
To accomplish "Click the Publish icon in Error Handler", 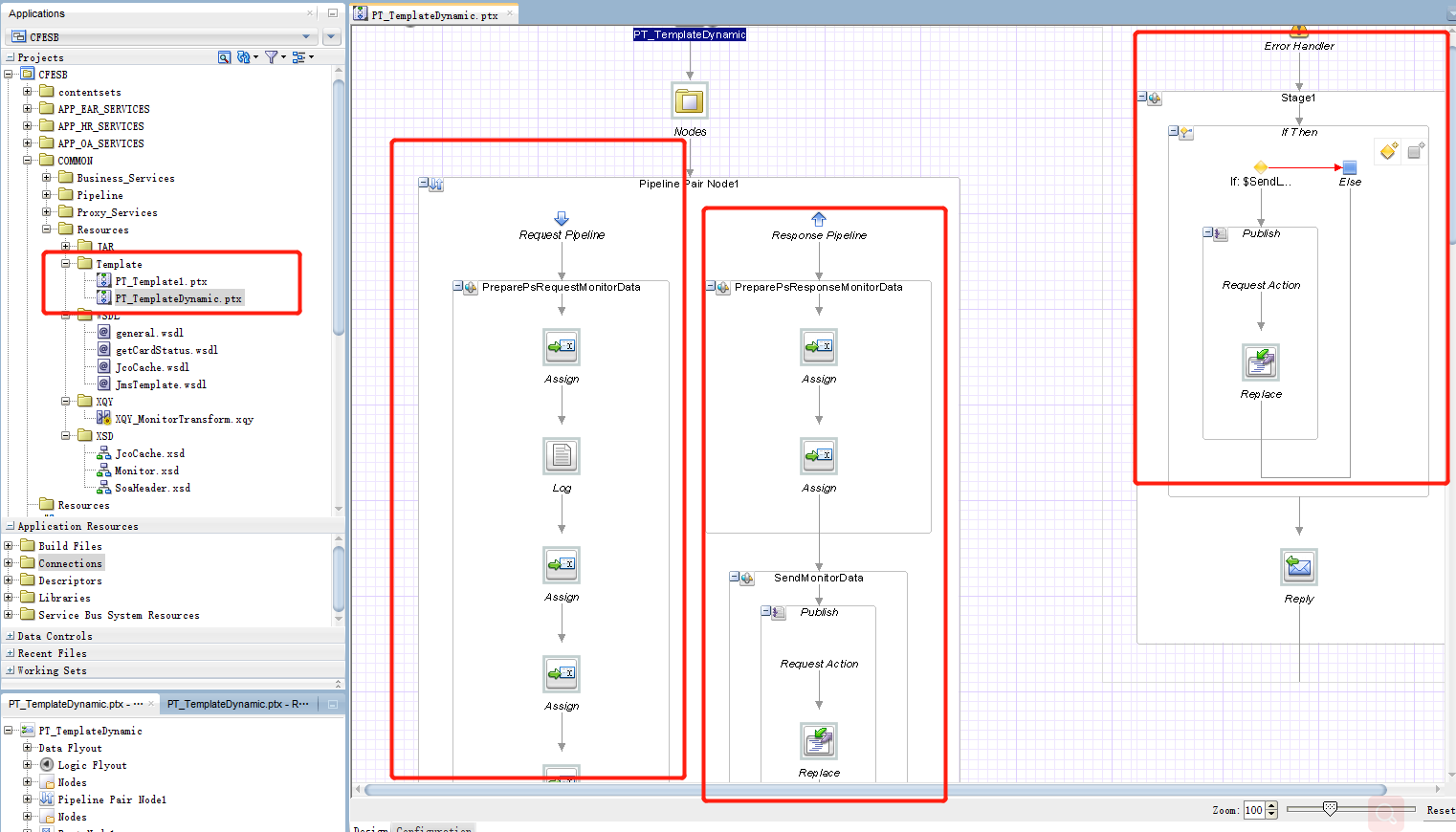I will point(1221,233).
